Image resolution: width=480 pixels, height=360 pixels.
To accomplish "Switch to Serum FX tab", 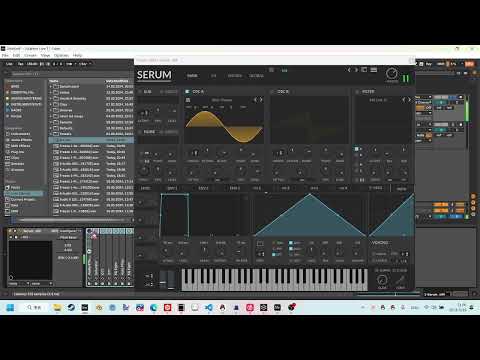I will tap(213, 76).
